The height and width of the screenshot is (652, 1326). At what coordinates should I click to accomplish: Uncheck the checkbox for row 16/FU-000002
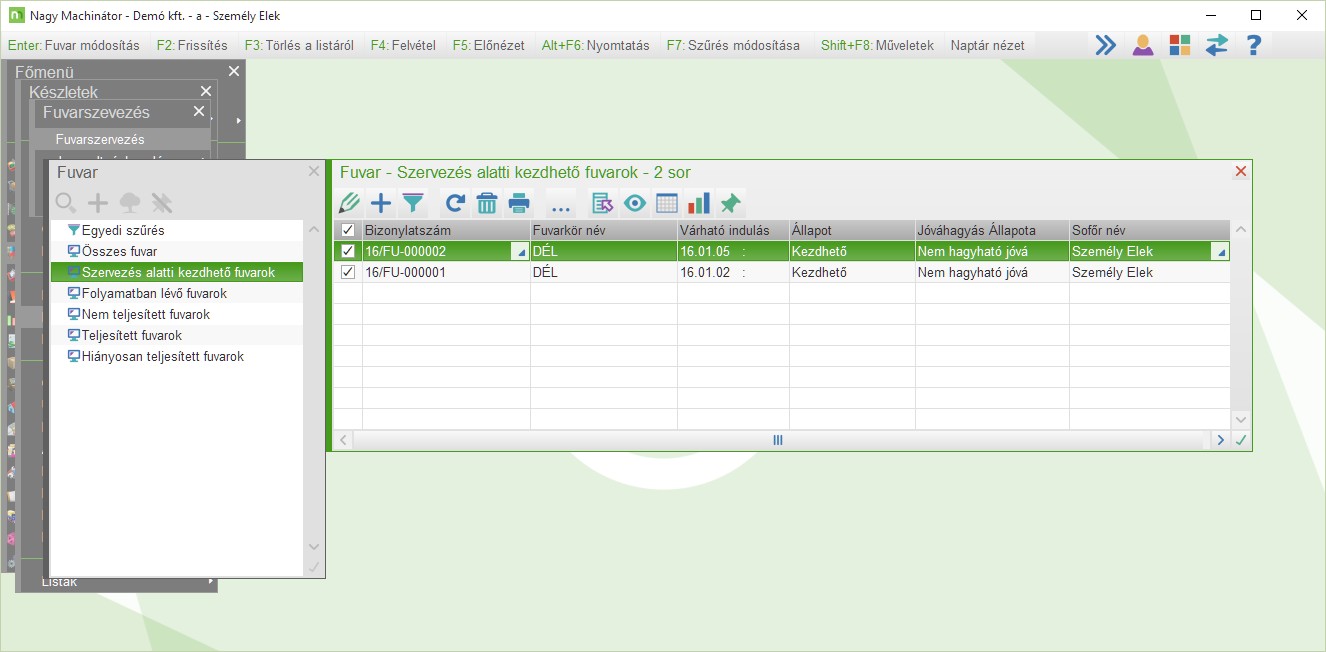(348, 251)
